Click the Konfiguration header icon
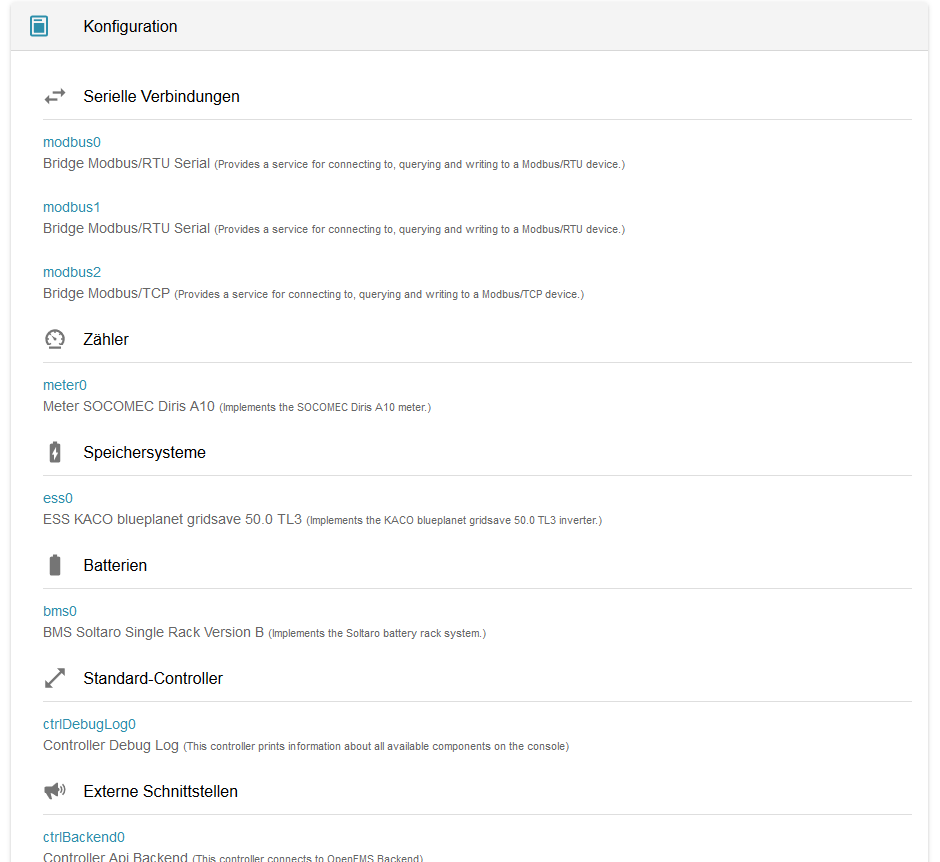The width and height of the screenshot is (940, 862). point(39,26)
